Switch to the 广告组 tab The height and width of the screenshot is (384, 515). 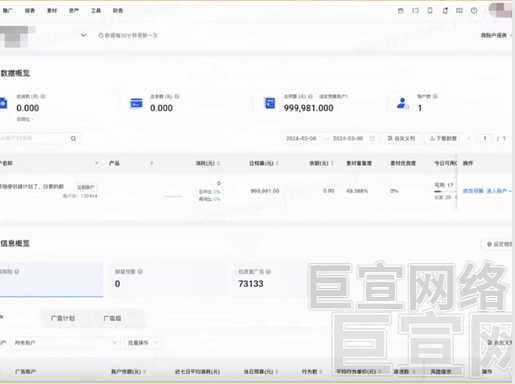(x=112, y=318)
